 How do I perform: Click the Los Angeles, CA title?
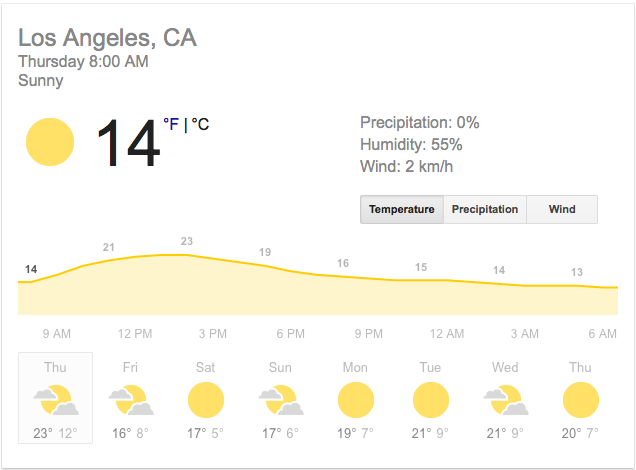tap(107, 38)
